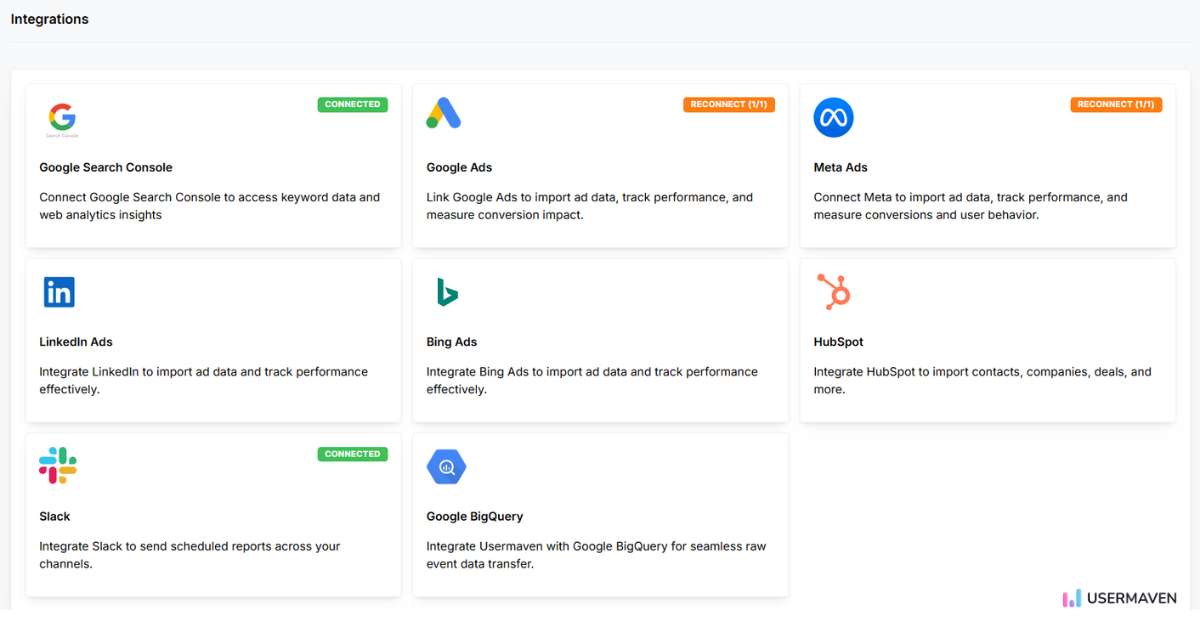Click the Bing Ads description text
This screenshot has height=630, width=1200.
point(592,380)
